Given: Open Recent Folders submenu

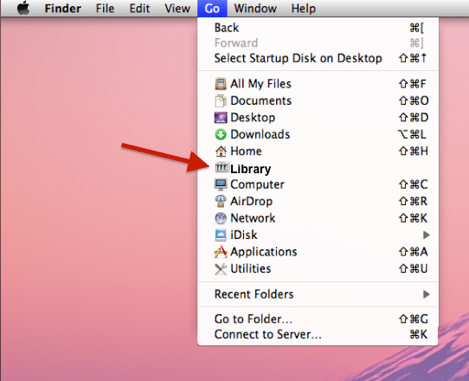Looking at the screenshot, I should tap(318, 294).
